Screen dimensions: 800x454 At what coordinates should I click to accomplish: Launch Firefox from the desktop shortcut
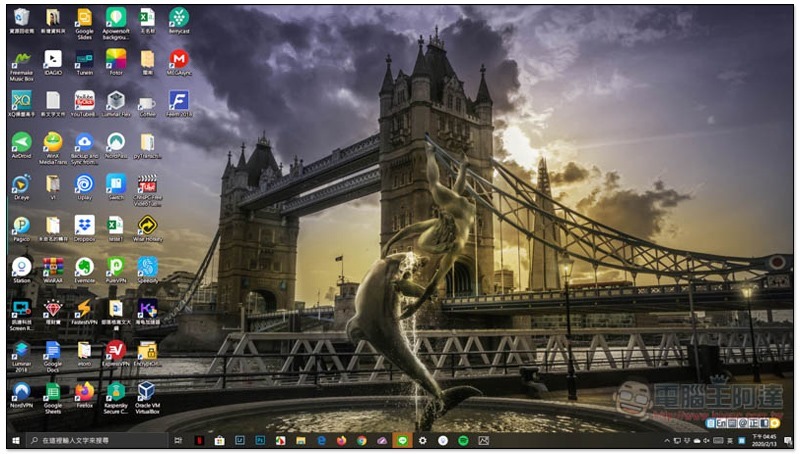(x=84, y=395)
